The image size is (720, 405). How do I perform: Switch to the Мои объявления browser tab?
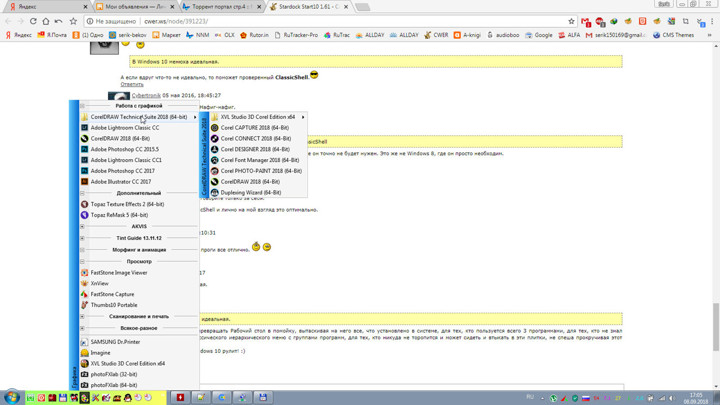tap(135, 7)
